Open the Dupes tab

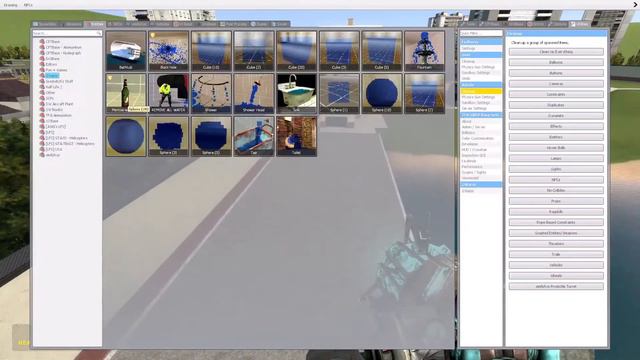click(260, 24)
